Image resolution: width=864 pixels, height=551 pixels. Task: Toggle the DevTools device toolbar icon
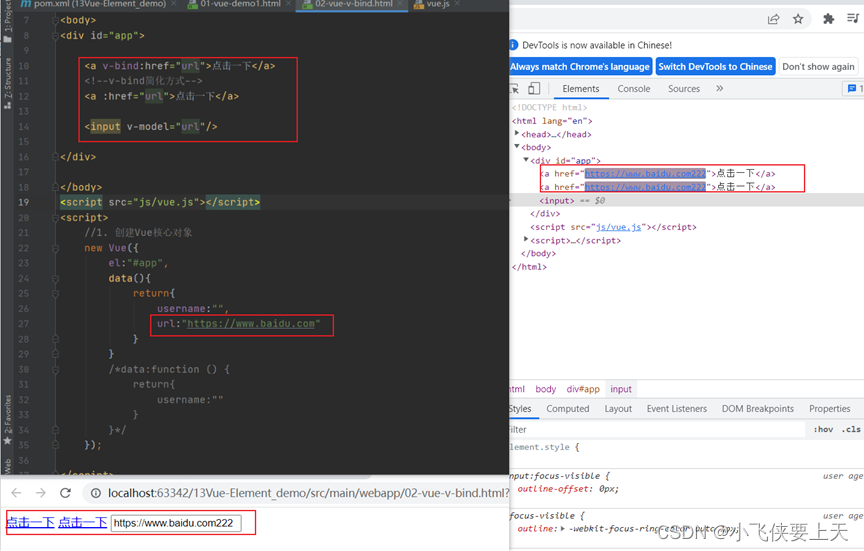[534, 89]
